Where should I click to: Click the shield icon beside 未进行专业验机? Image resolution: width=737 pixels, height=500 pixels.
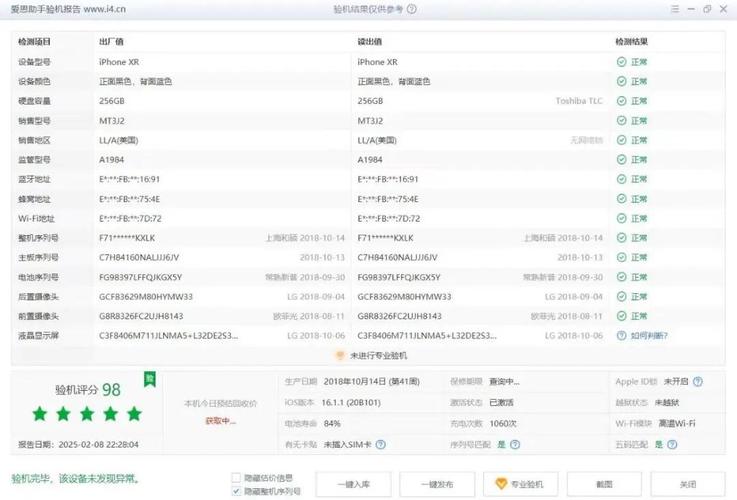click(x=339, y=356)
